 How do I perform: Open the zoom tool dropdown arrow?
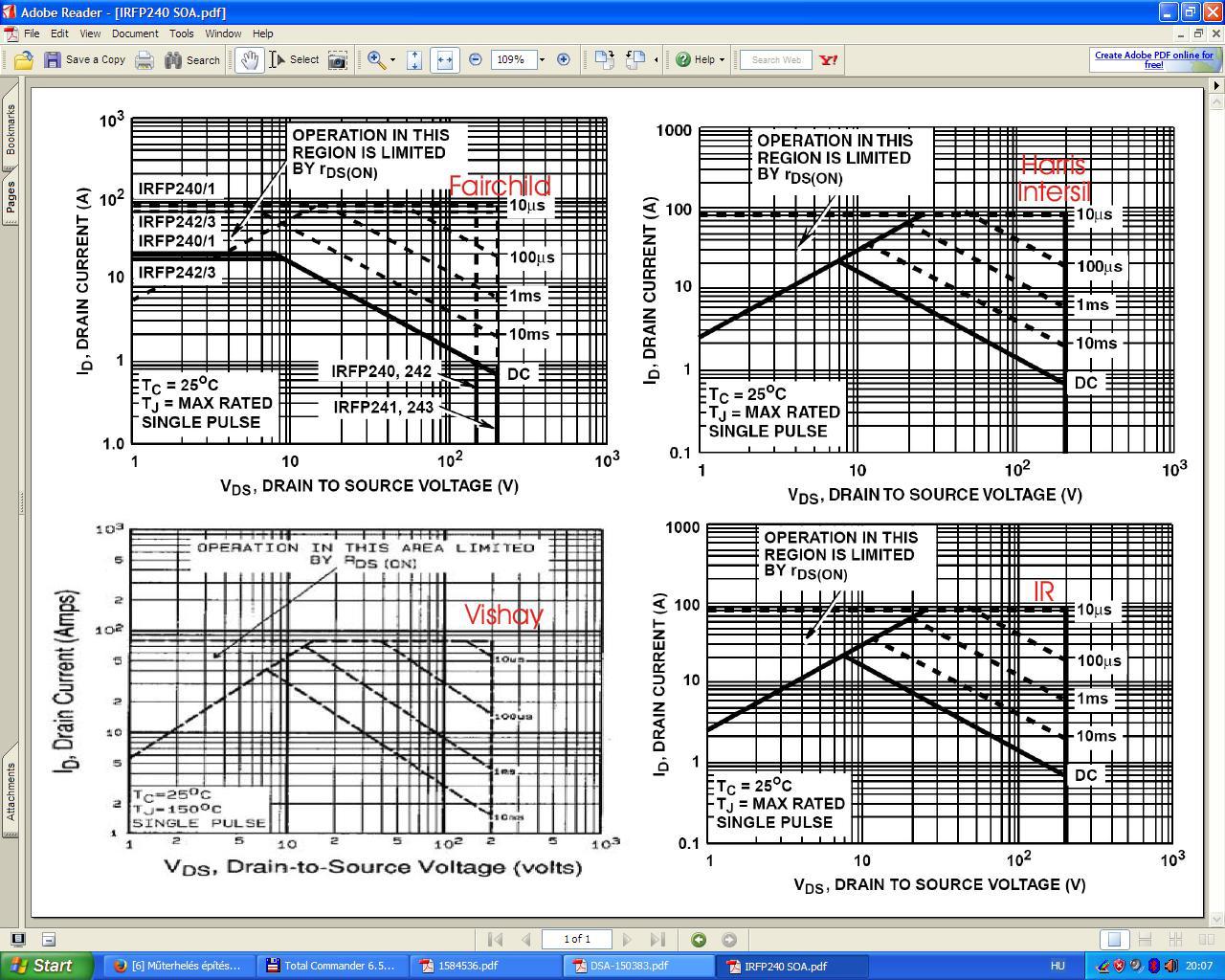pos(392,59)
